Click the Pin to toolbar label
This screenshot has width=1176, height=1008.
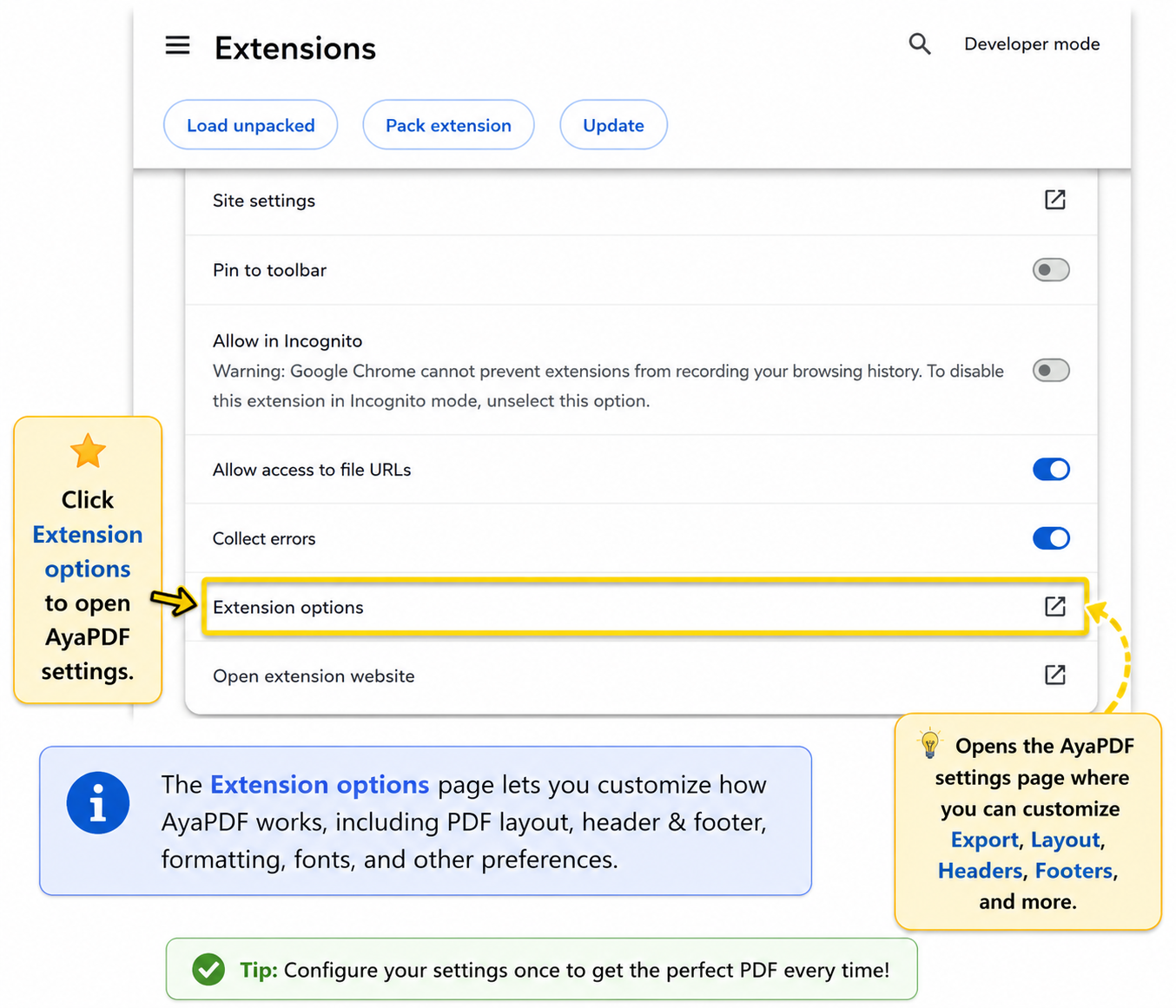269,270
